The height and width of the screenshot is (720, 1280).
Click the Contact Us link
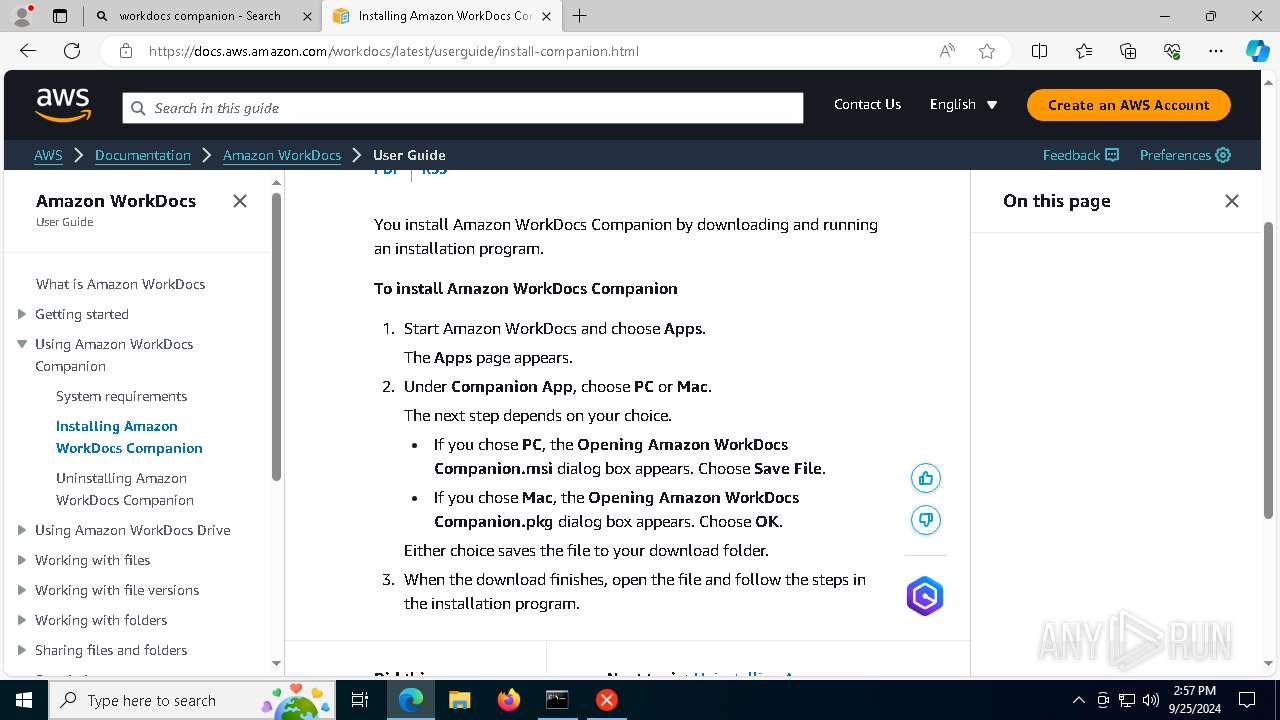tap(867, 104)
